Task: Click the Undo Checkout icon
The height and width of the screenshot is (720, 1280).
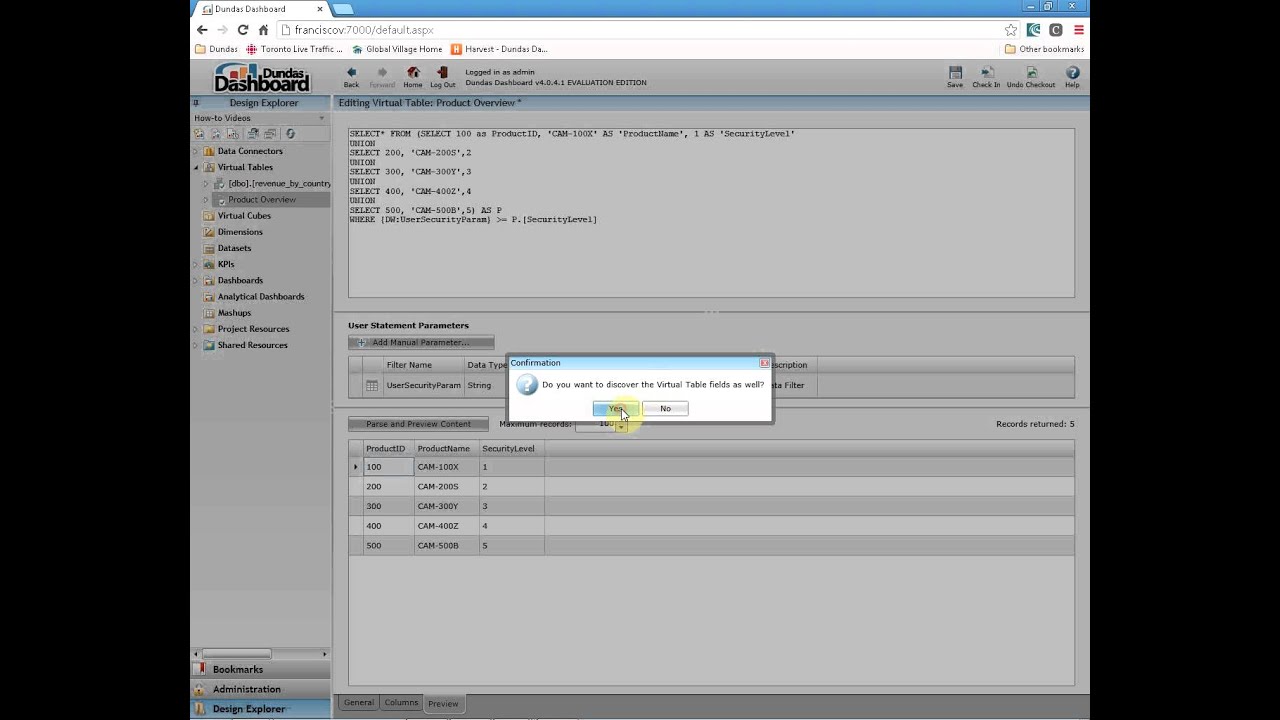Action: pos(1031,73)
